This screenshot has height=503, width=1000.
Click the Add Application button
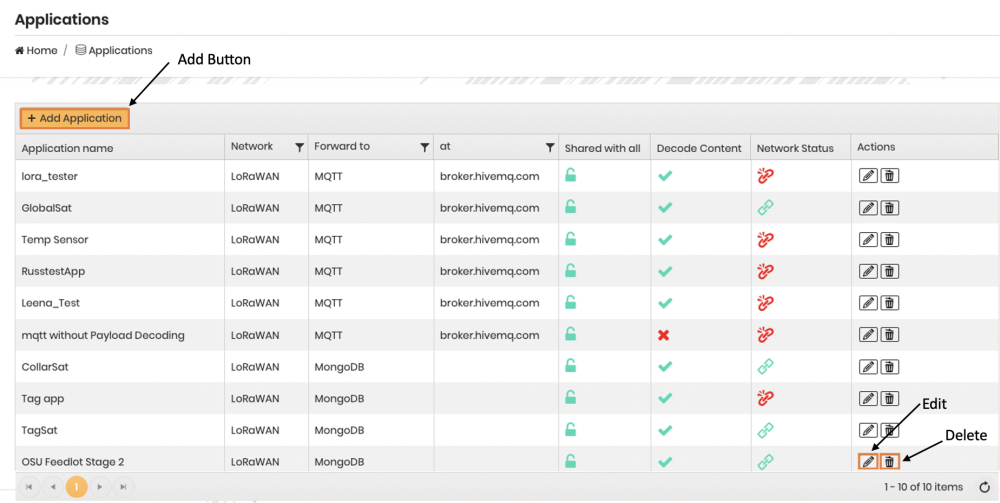(75, 118)
